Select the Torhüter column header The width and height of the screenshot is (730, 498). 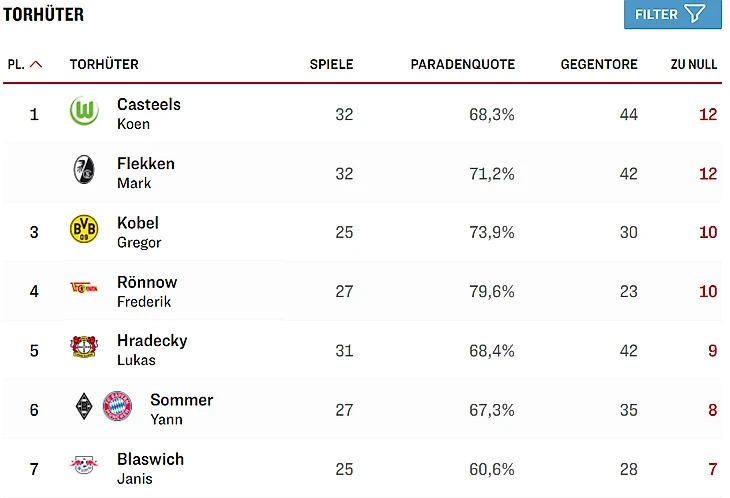[x=104, y=64]
